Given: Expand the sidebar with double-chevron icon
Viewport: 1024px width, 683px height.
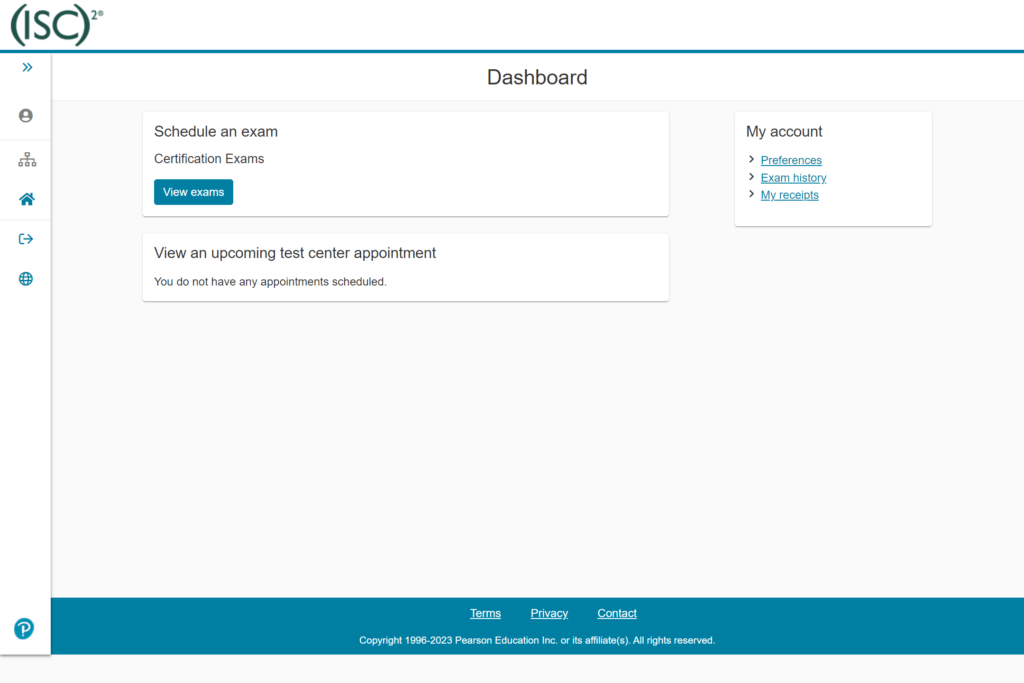Looking at the screenshot, I should point(27,67).
